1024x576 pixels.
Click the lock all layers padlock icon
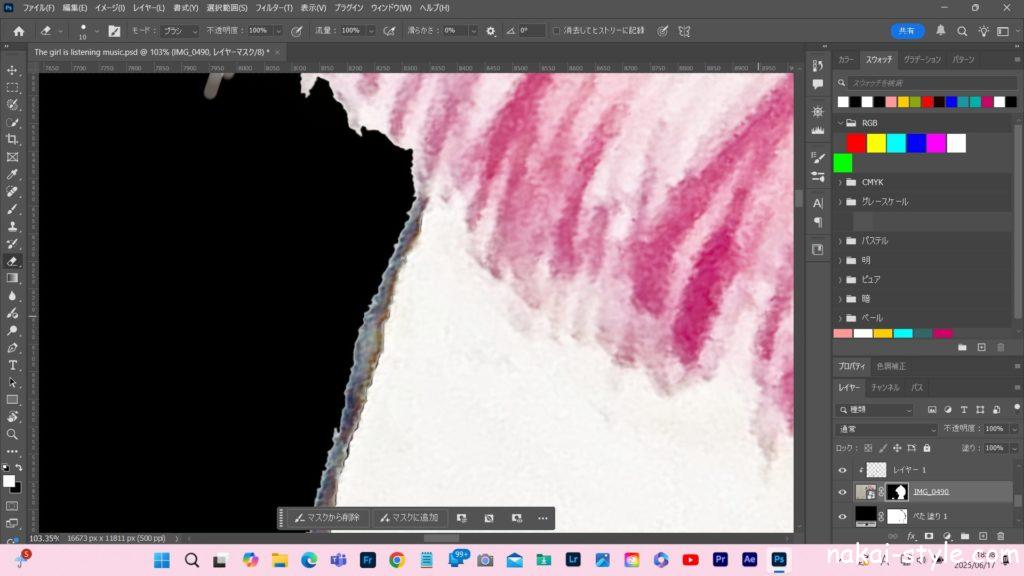pyautogui.click(x=927, y=447)
